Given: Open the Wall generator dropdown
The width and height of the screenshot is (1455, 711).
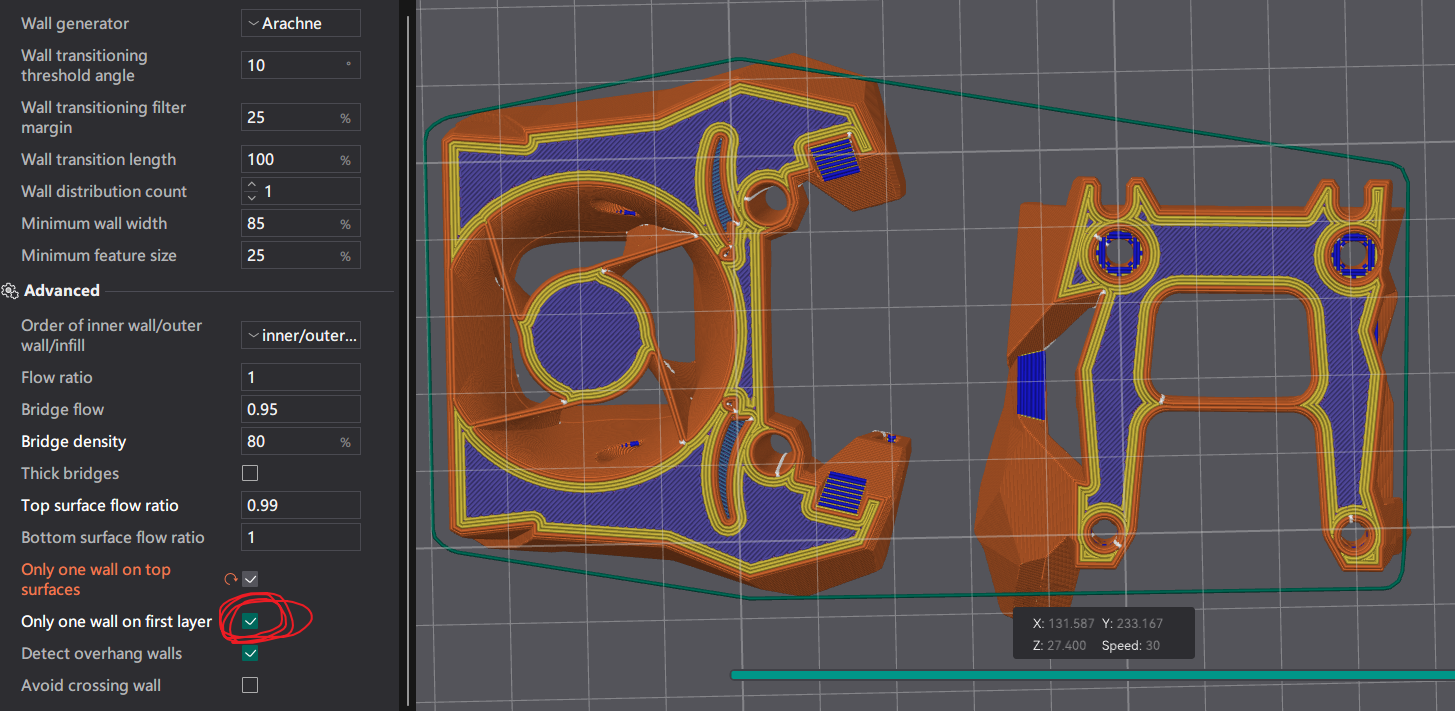Looking at the screenshot, I should [x=300, y=22].
